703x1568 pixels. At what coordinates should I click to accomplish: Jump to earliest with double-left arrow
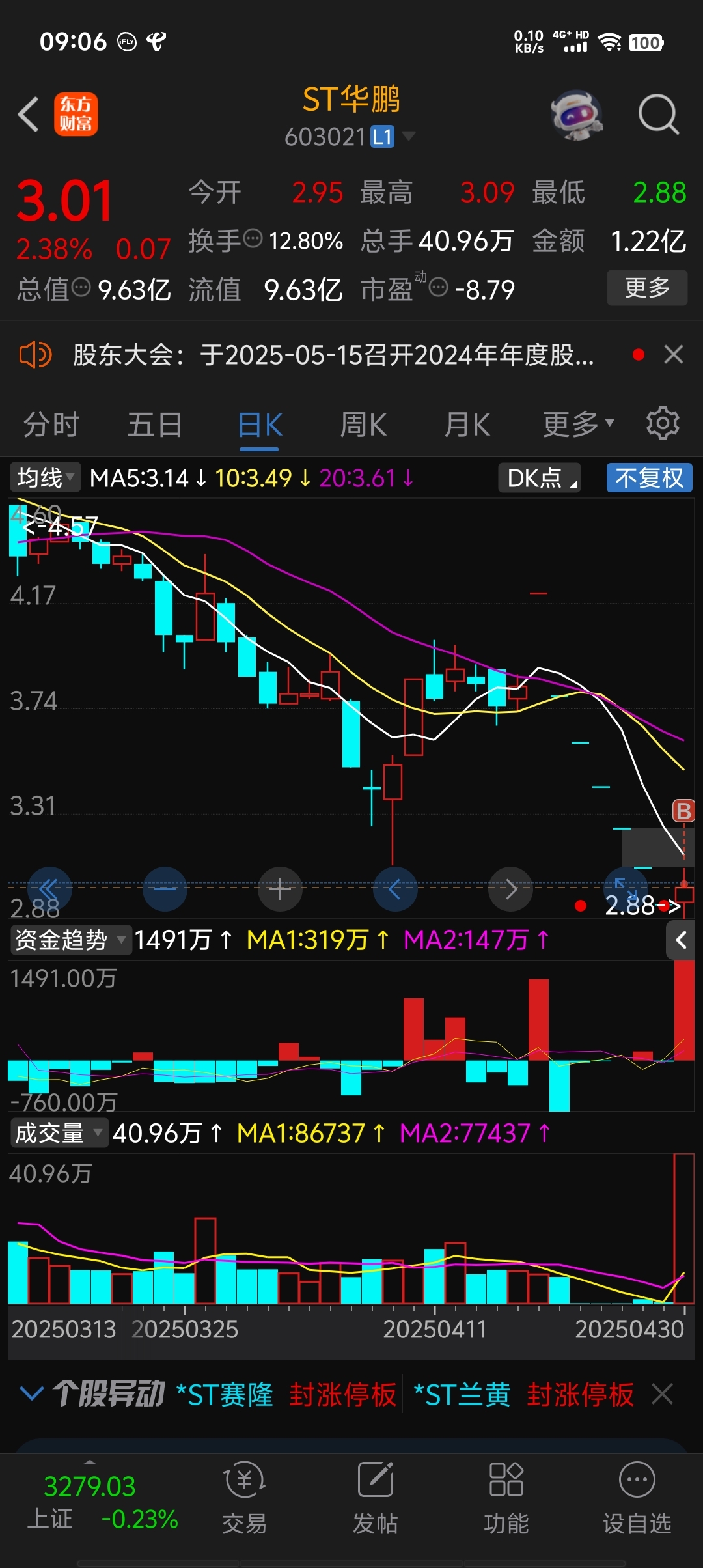pyautogui.click(x=49, y=889)
